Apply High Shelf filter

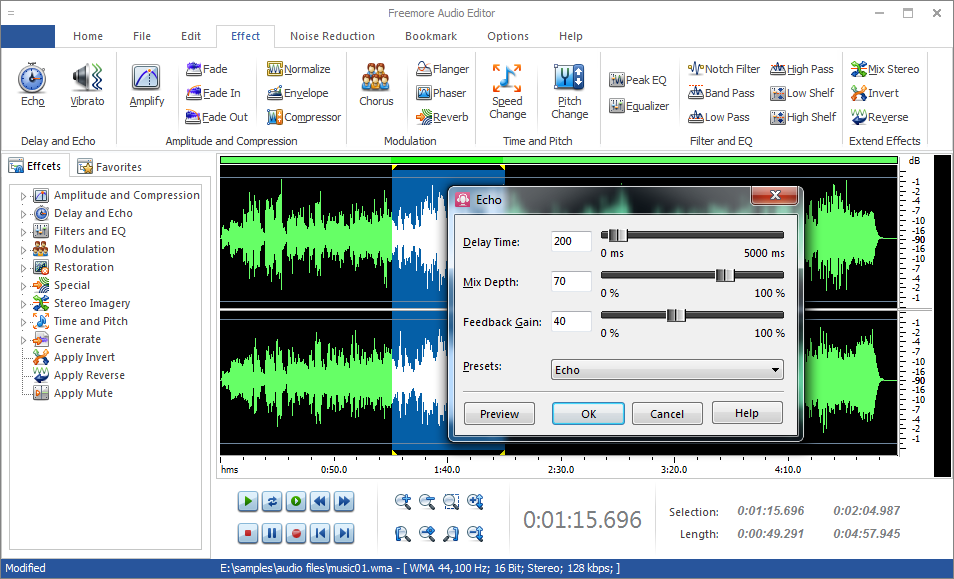point(803,117)
